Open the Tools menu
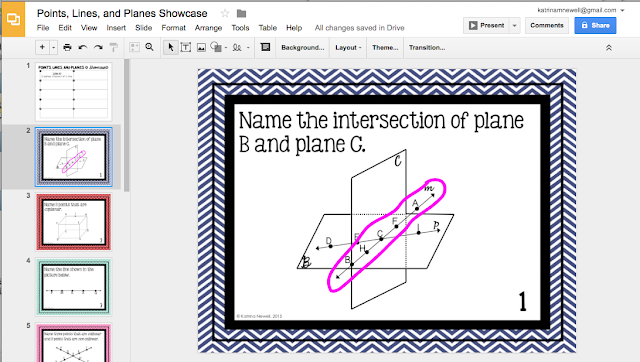 [240, 28]
